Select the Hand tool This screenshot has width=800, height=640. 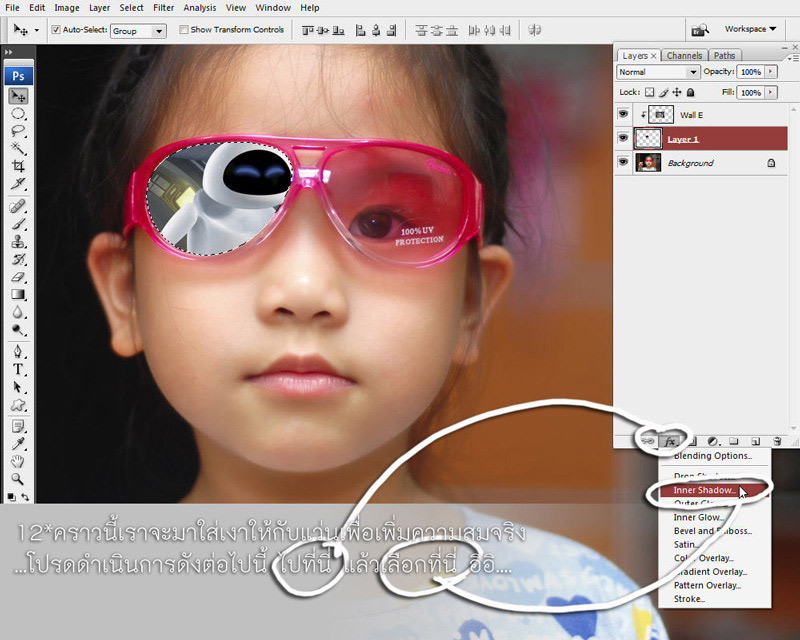tap(18, 461)
